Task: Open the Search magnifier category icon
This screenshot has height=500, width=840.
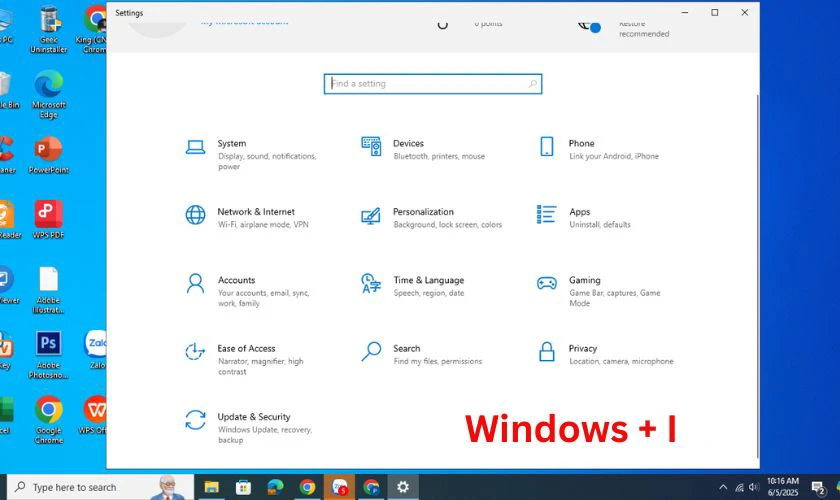Action: coord(371,352)
